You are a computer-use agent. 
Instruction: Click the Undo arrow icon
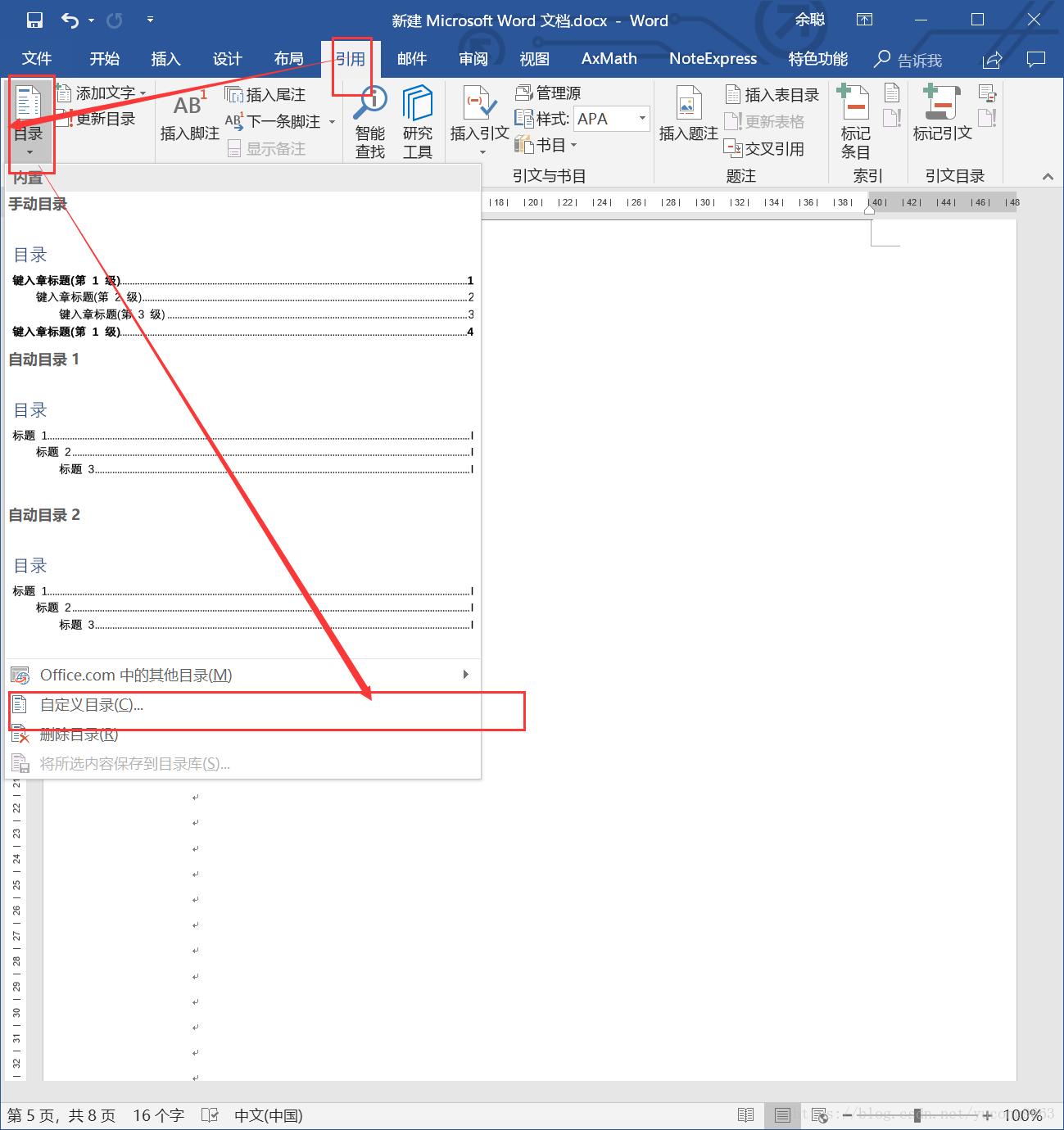(x=70, y=20)
